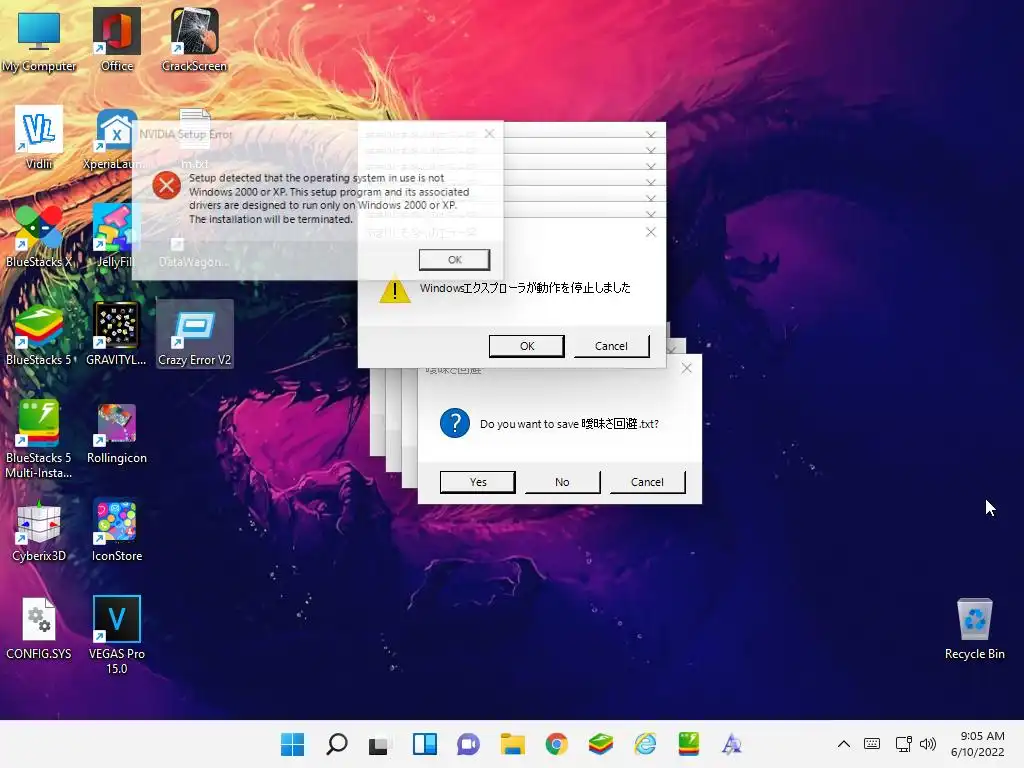The image size is (1024, 768).
Task: Select the VEGAS Pro 15.0 shortcut
Action: click(x=116, y=635)
